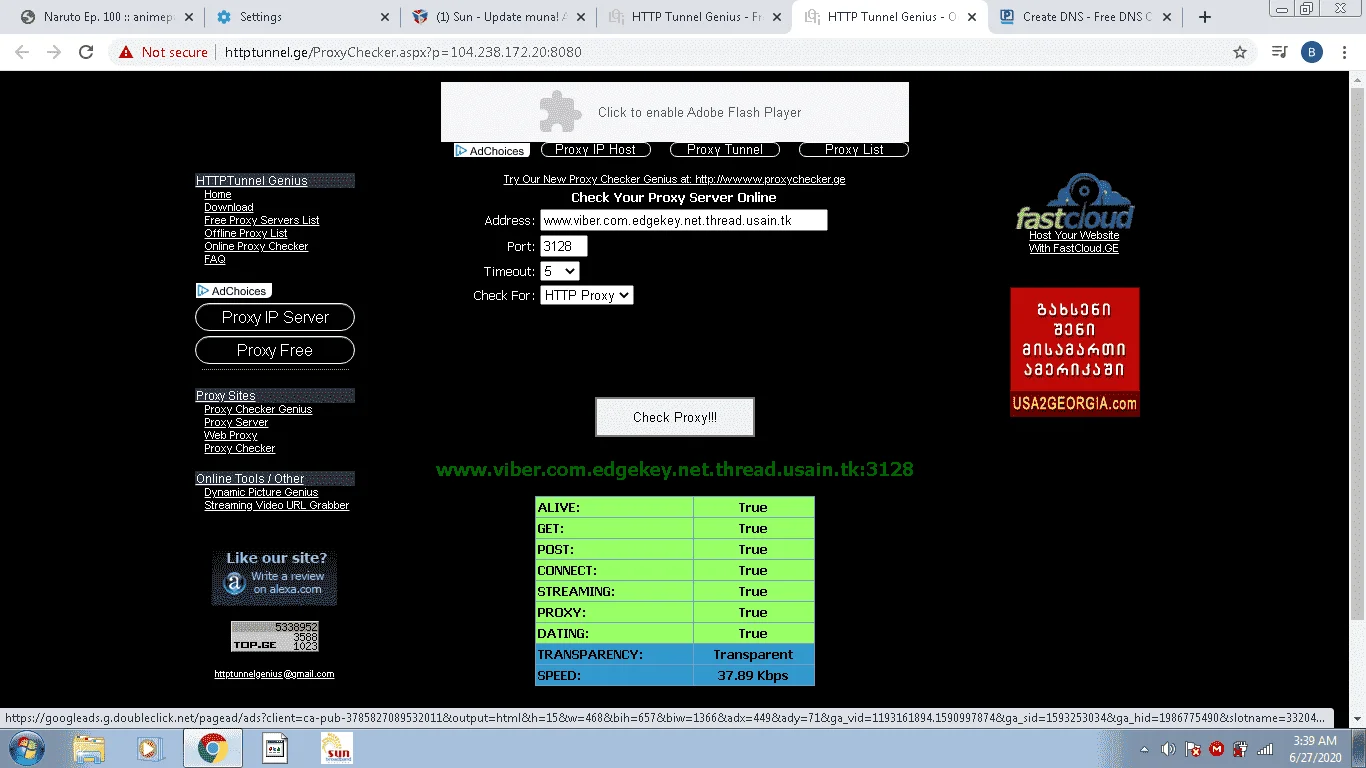Click the USA2GEORGIA.com red banner
The width and height of the screenshot is (1366, 768).
coord(1075,352)
